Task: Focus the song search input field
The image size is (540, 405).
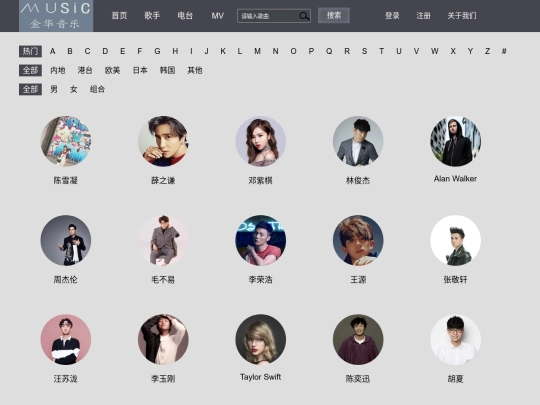Action: click(x=274, y=16)
